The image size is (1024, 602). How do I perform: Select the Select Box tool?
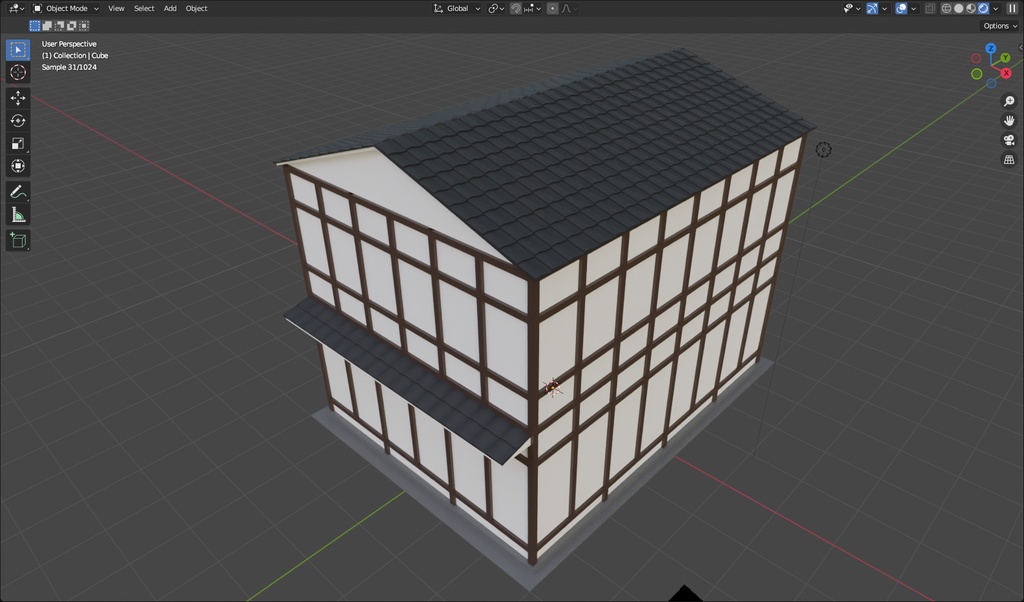pos(18,50)
